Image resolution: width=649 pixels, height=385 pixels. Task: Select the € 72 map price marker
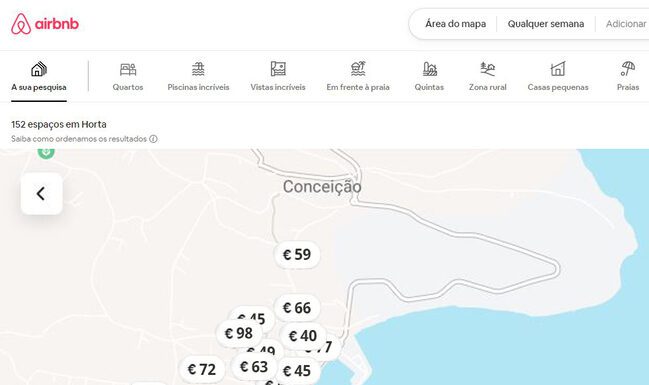[202, 369]
